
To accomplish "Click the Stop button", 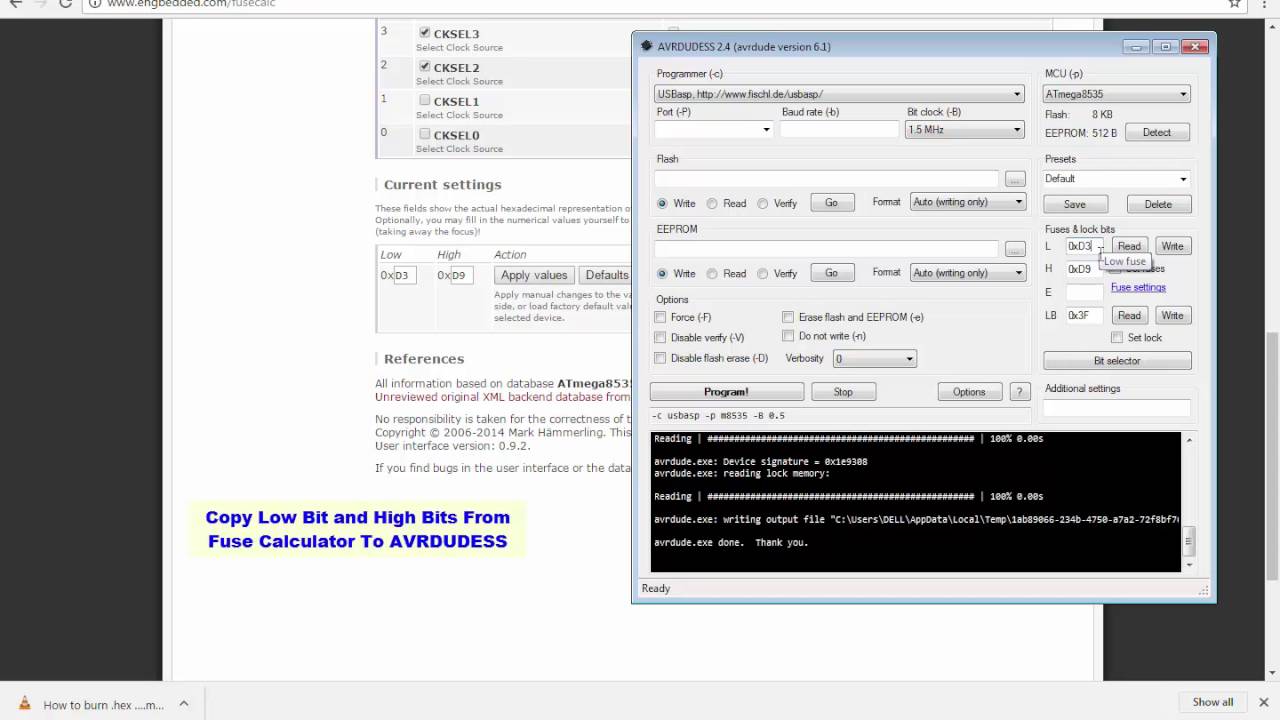I will point(843,392).
